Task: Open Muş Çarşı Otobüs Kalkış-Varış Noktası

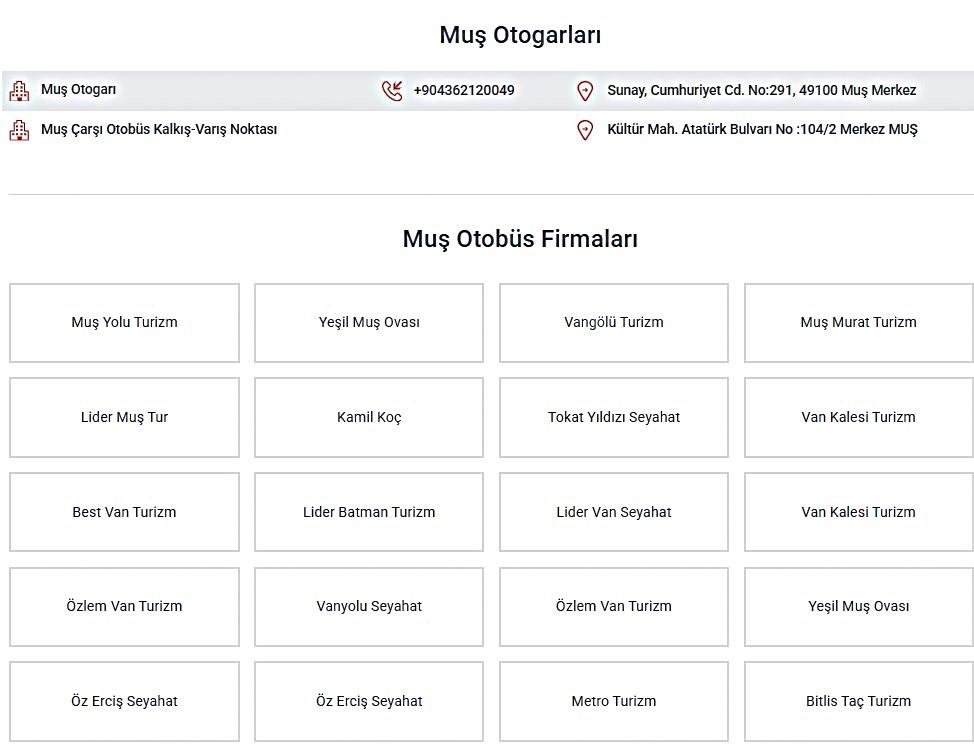Action: pos(159,129)
